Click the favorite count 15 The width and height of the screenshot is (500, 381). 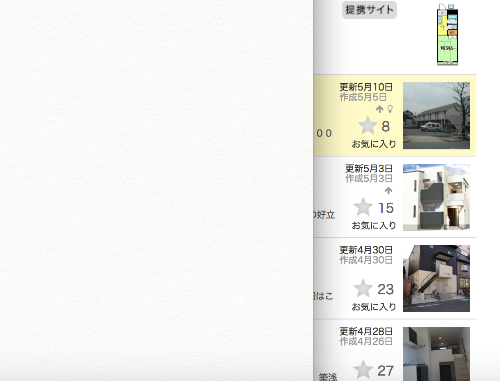[x=386, y=208]
